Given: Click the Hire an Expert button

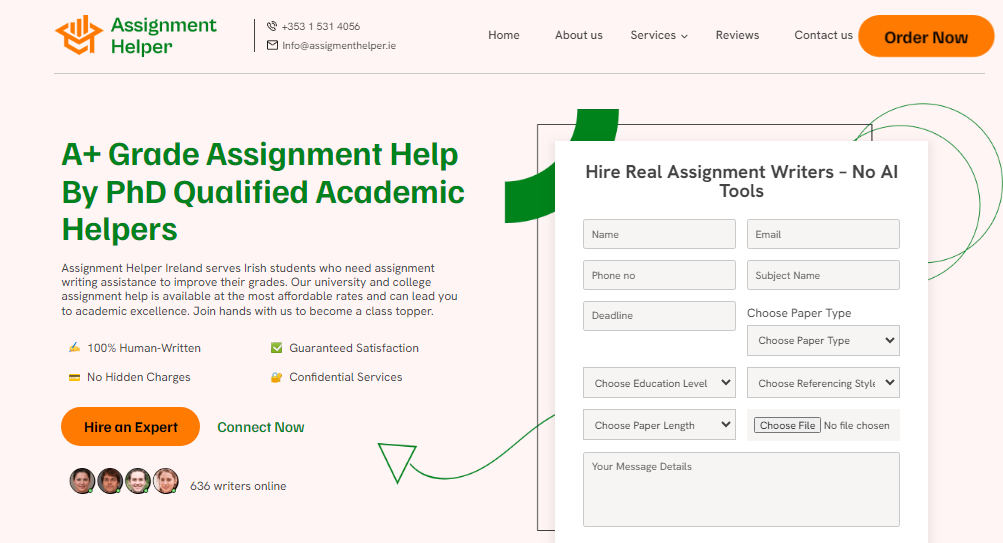Looking at the screenshot, I should [x=130, y=427].
